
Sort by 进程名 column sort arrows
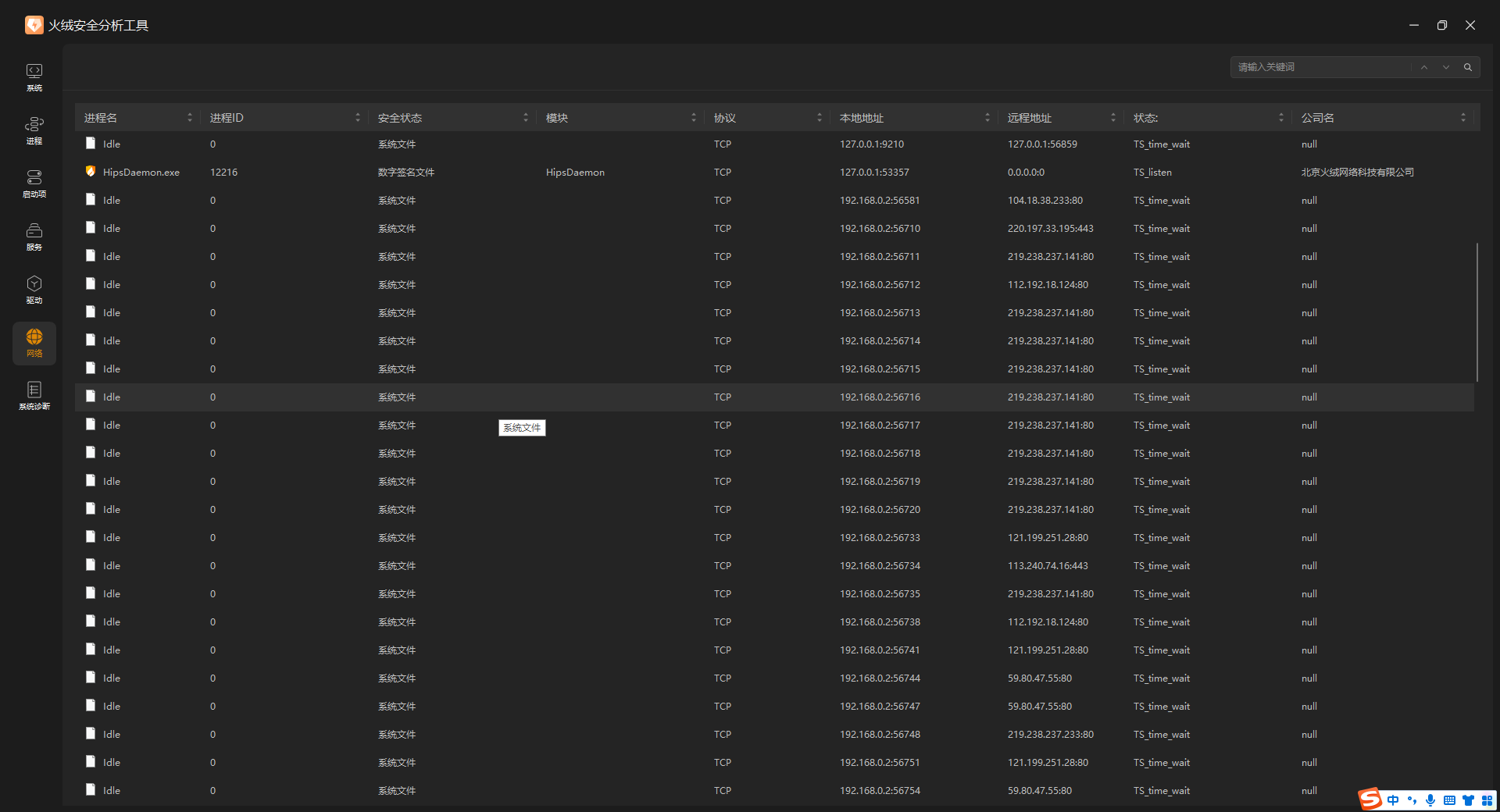click(190, 117)
